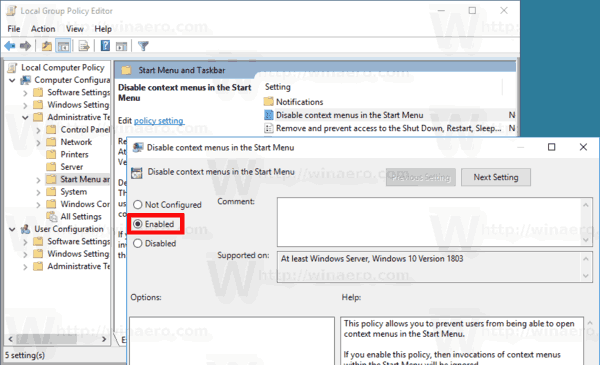Click the Printers folder icon in tree
The width and height of the screenshot is (600, 365).
(x=51, y=155)
